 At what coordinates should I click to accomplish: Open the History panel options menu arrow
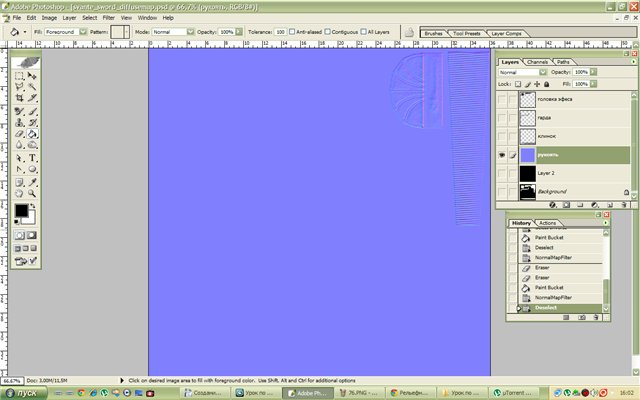pos(605,223)
